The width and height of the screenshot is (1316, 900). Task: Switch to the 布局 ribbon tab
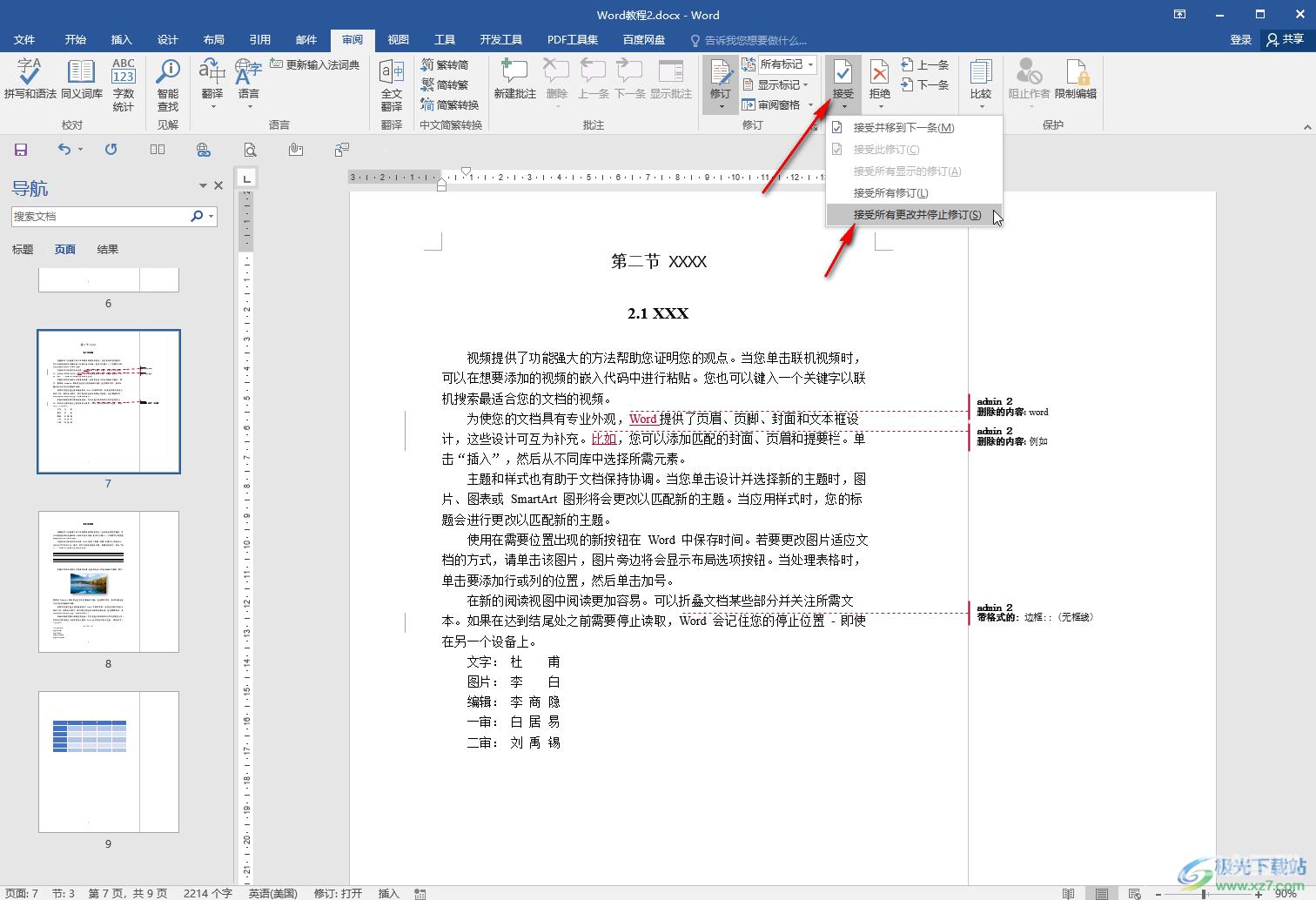coord(214,39)
